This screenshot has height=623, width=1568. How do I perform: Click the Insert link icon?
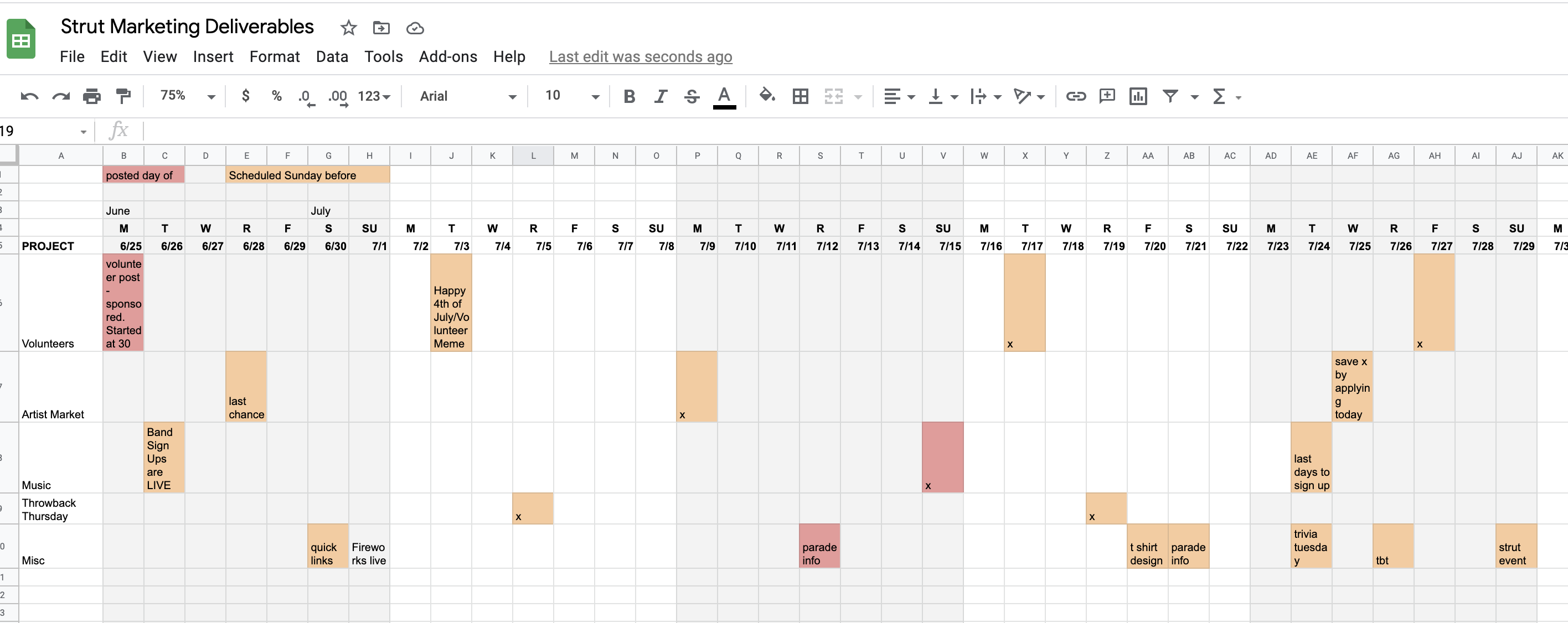1075,96
